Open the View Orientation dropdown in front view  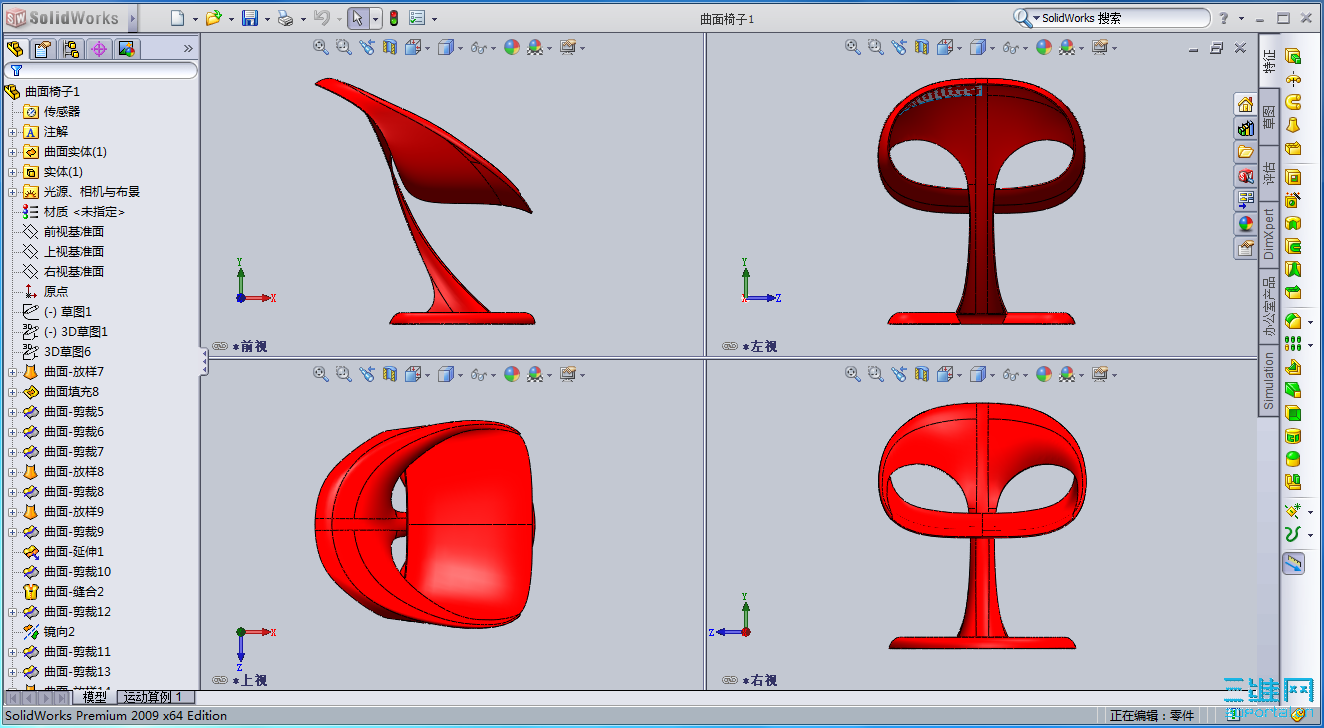coord(427,47)
